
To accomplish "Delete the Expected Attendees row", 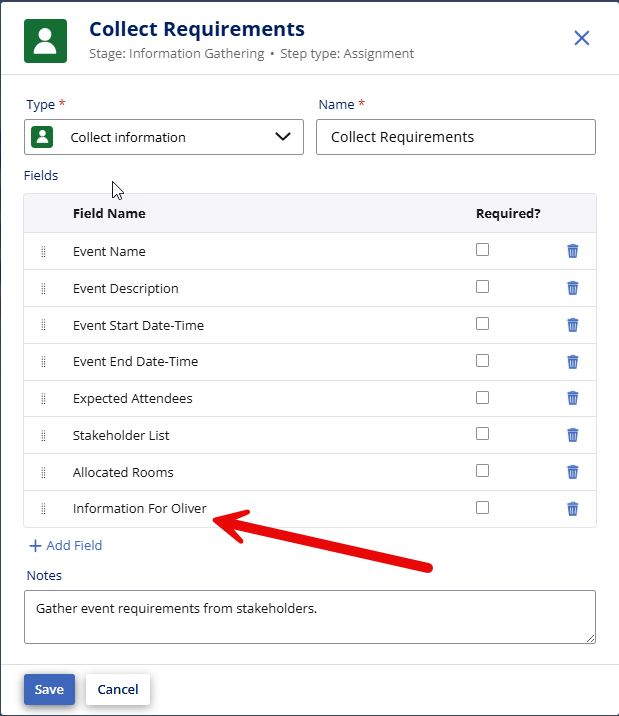I will 572,398.
